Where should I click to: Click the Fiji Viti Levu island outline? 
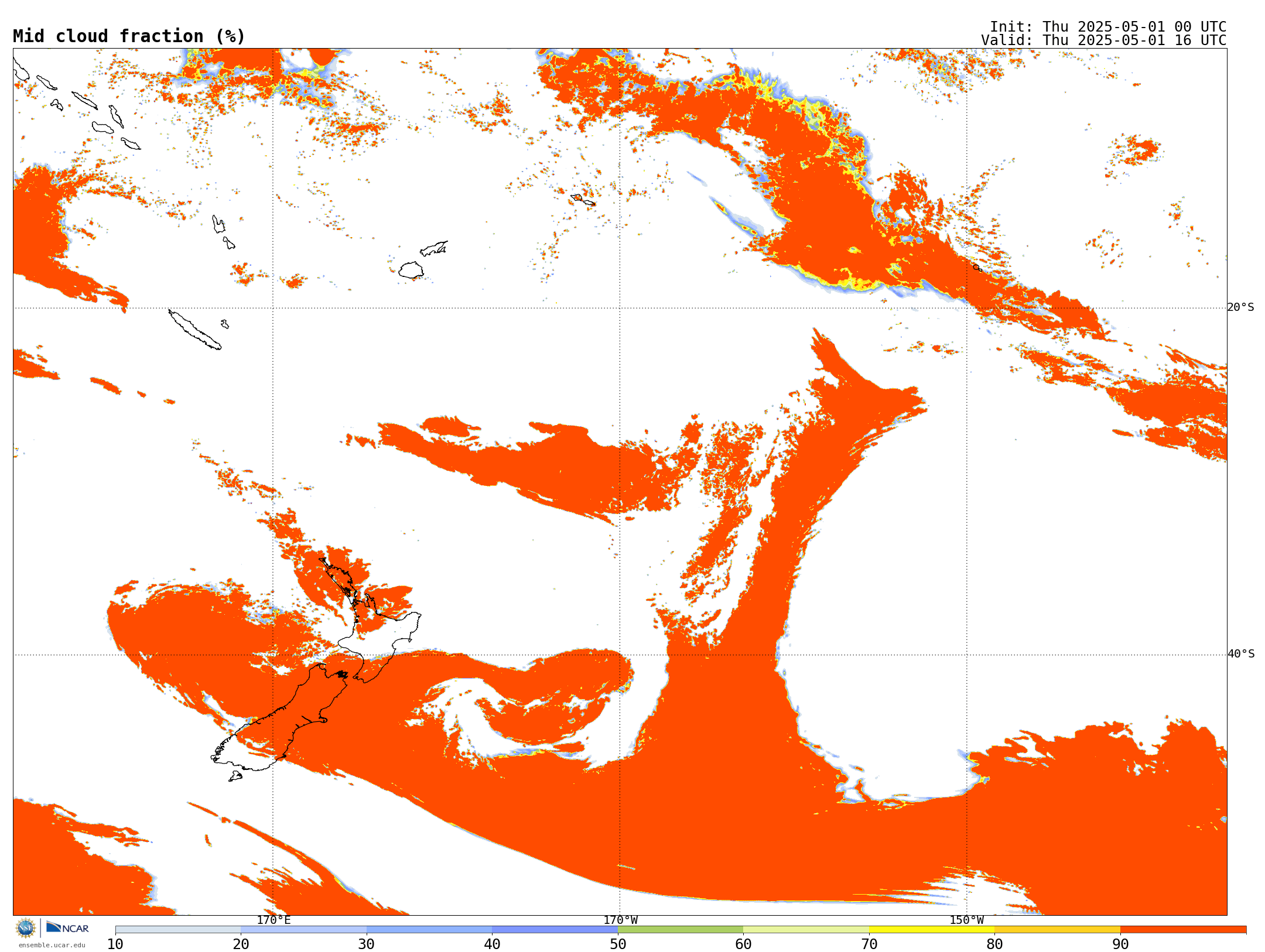click(x=411, y=270)
